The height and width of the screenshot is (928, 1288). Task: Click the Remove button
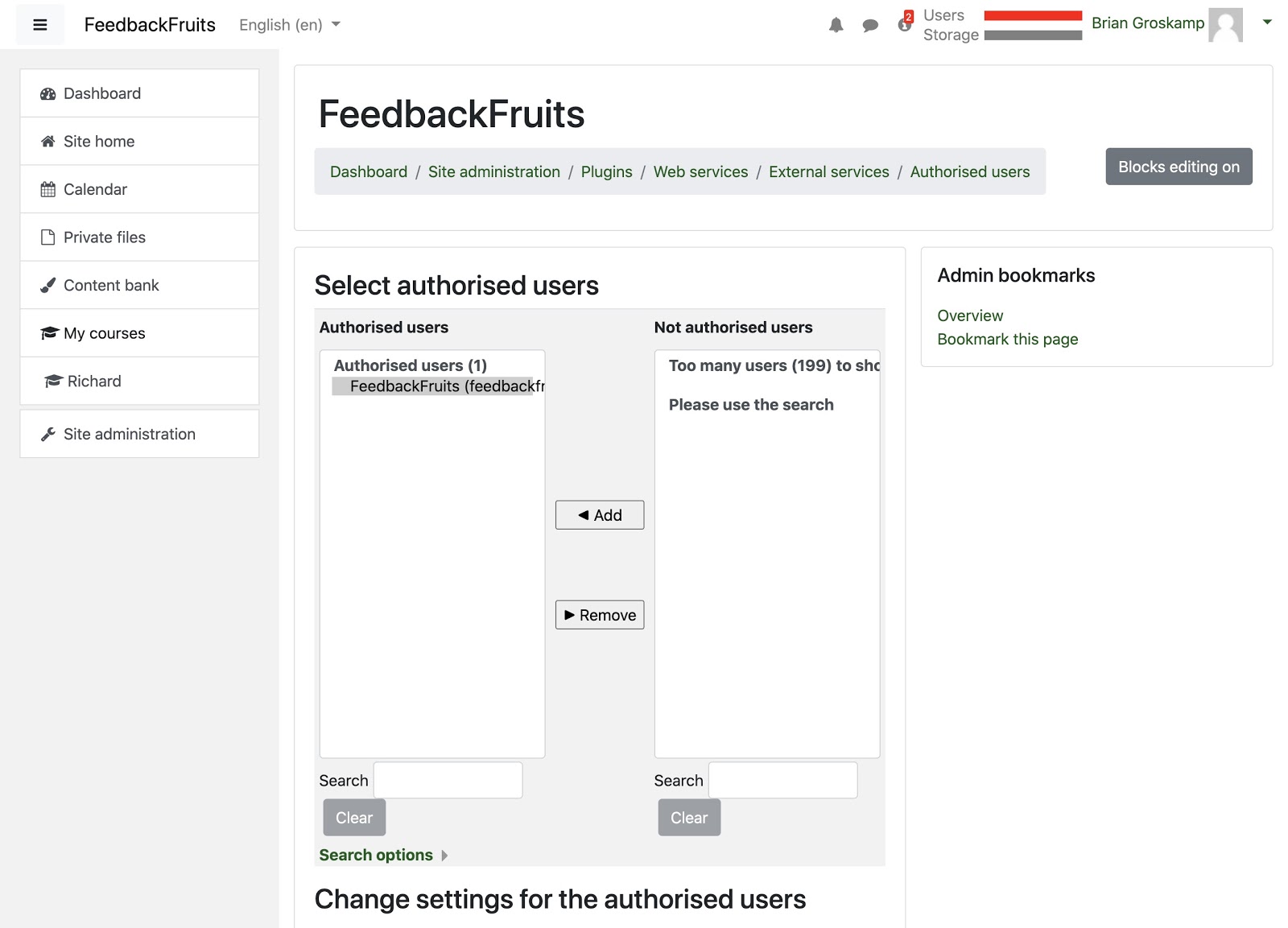point(600,615)
